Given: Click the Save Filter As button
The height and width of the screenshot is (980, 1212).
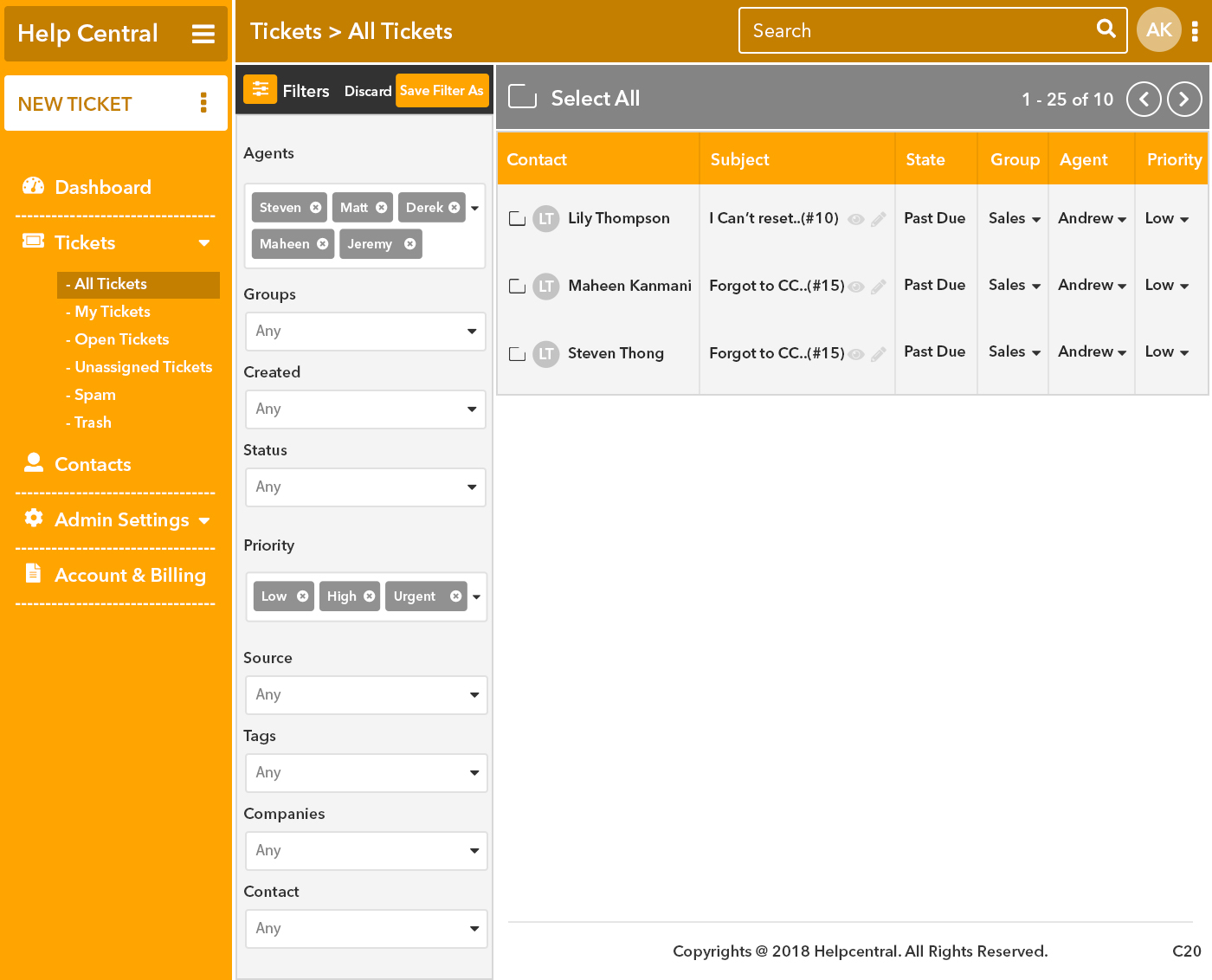Looking at the screenshot, I should [x=442, y=91].
